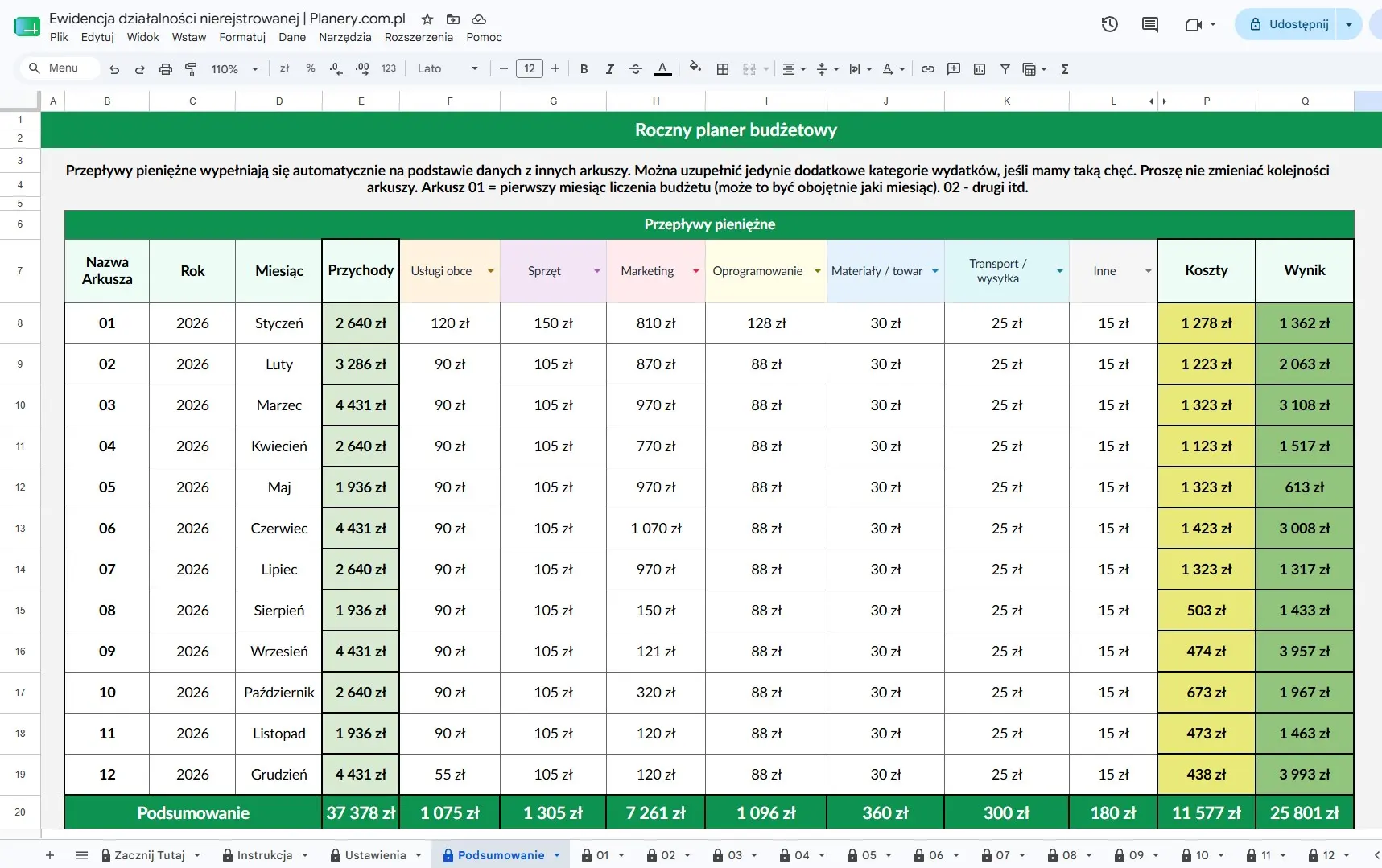Decrease font size with minus button
The width and height of the screenshot is (1382, 868).
tap(504, 69)
